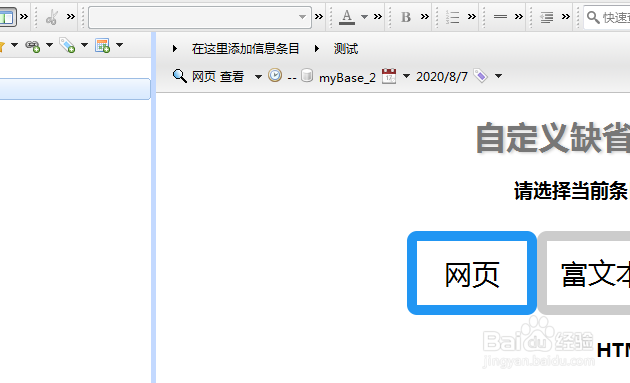The height and width of the screenshot is (383, 630).
Task: Expand overflow chevron after scissors icon
Action: [71, 17]
